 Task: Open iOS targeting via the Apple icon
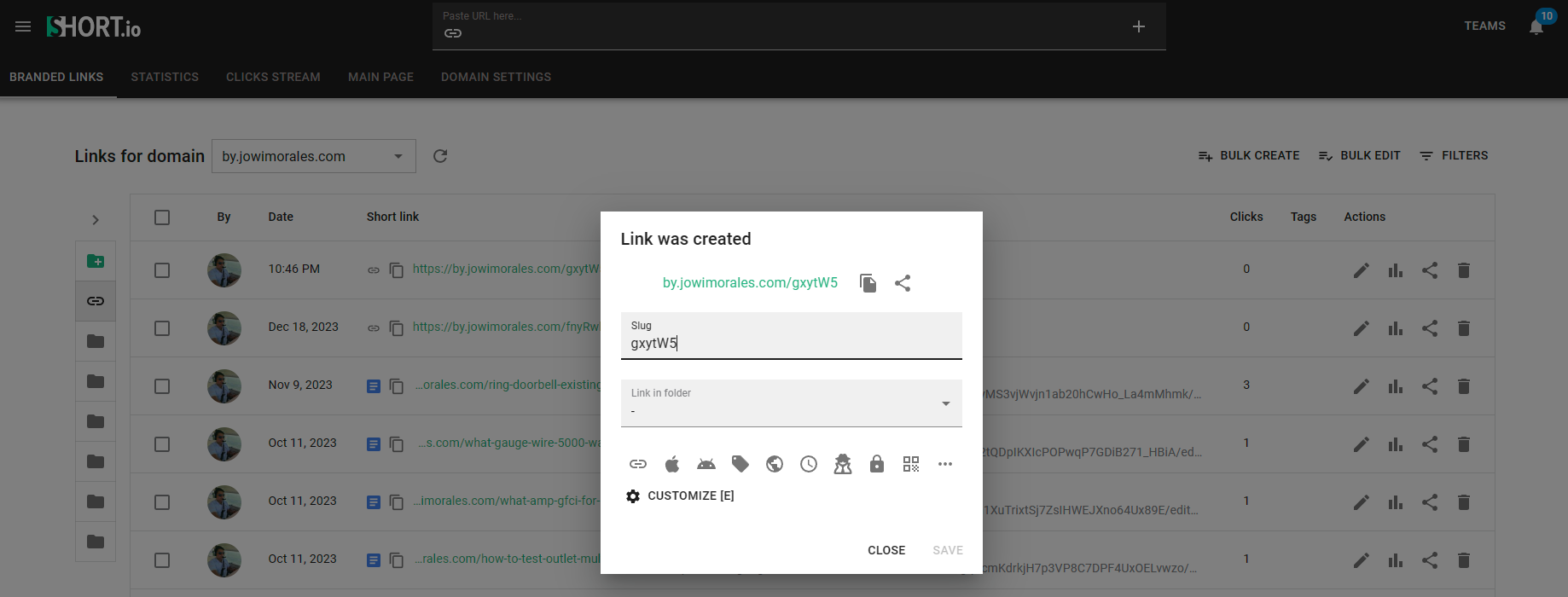tap(672, 464)
